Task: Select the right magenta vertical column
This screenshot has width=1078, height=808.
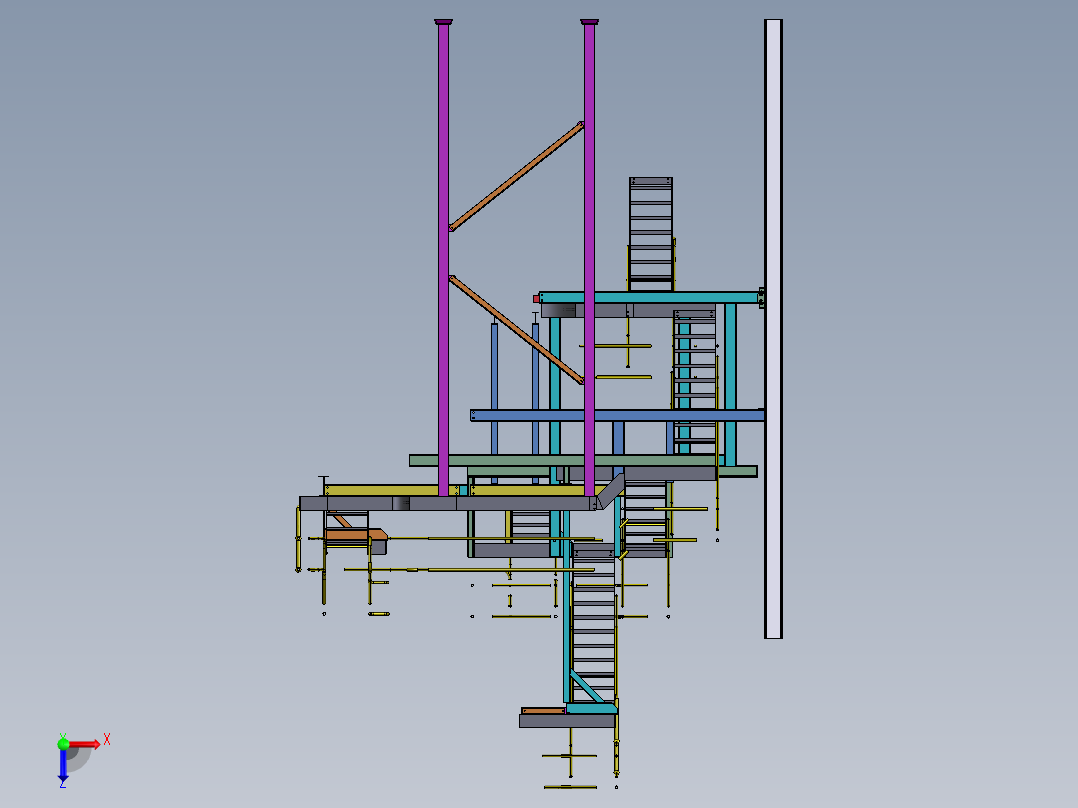Action: [589, 258]
